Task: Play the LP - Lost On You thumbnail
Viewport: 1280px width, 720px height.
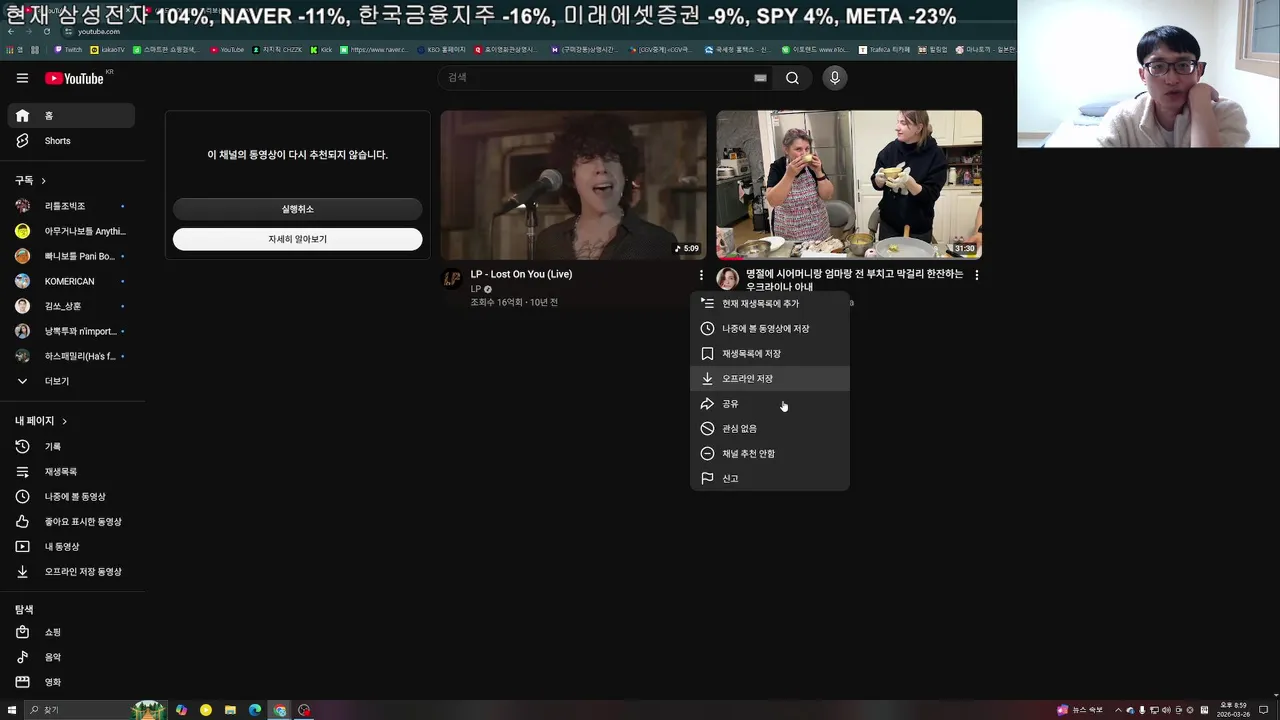Action: pyautogui.click(x=573, y=185)
